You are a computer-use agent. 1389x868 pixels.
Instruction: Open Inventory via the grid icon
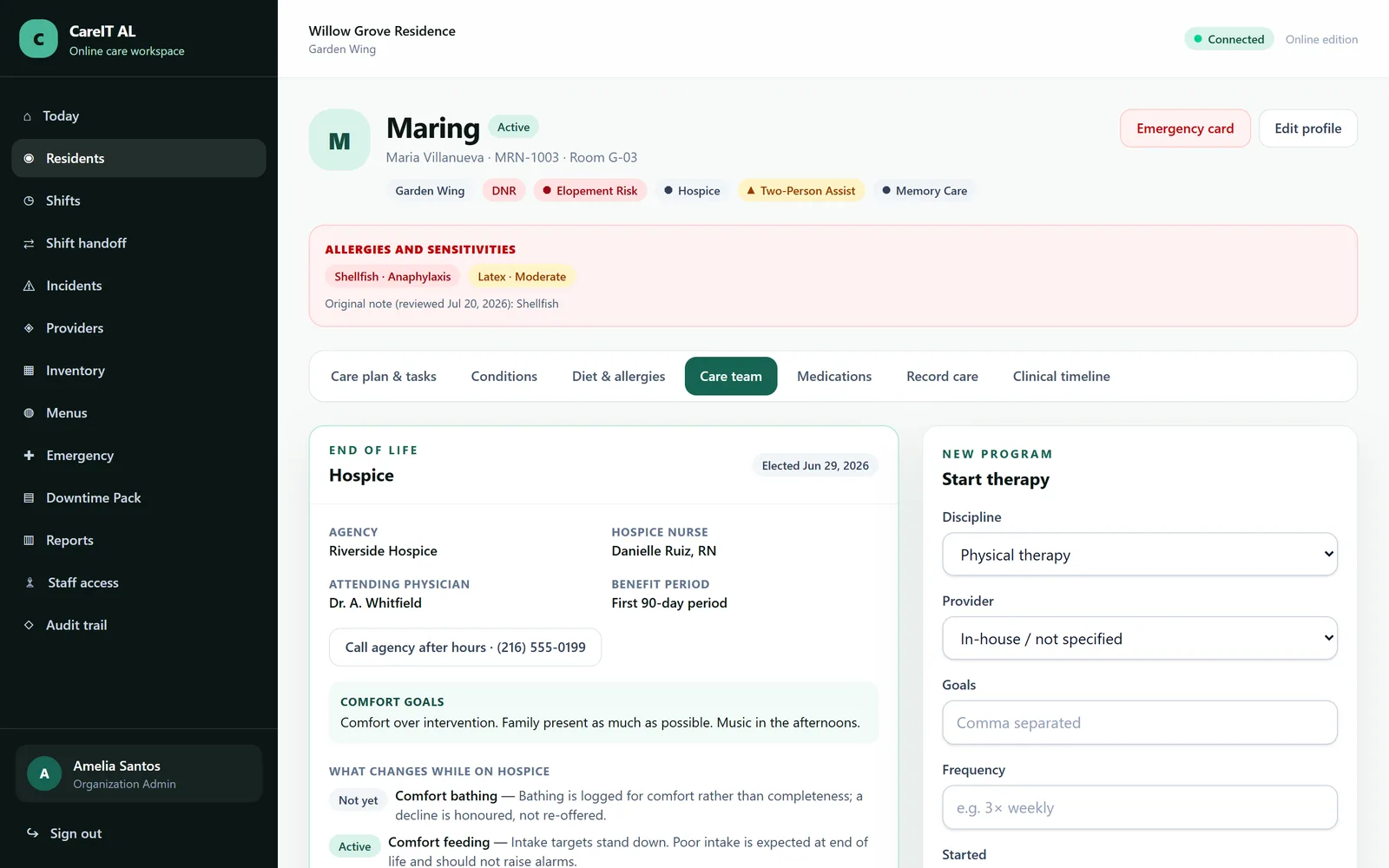[29, 371]
